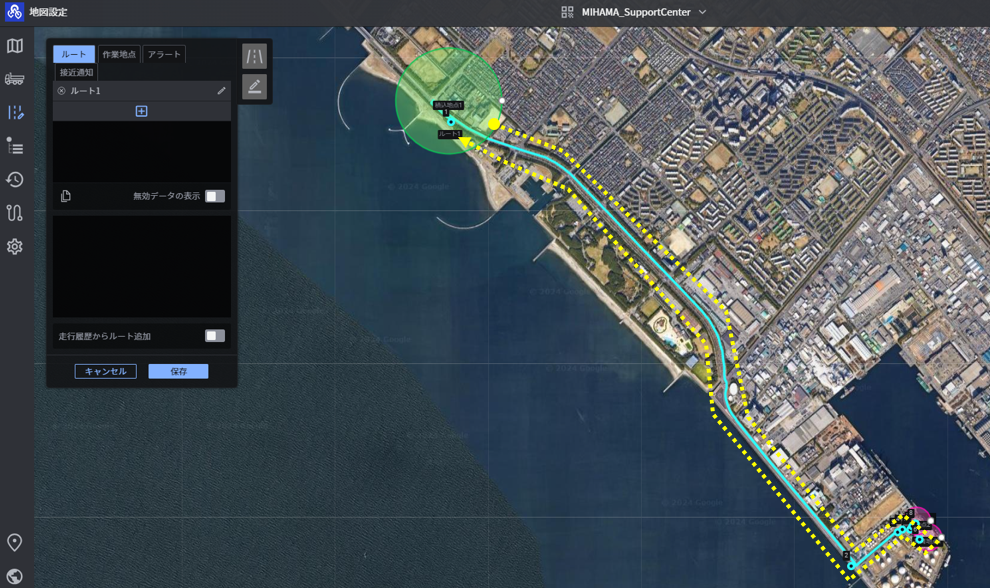Click the pencil edit icon for ルート1
The height and width of the screenshot is (588, 990).
tap(221, 91)
